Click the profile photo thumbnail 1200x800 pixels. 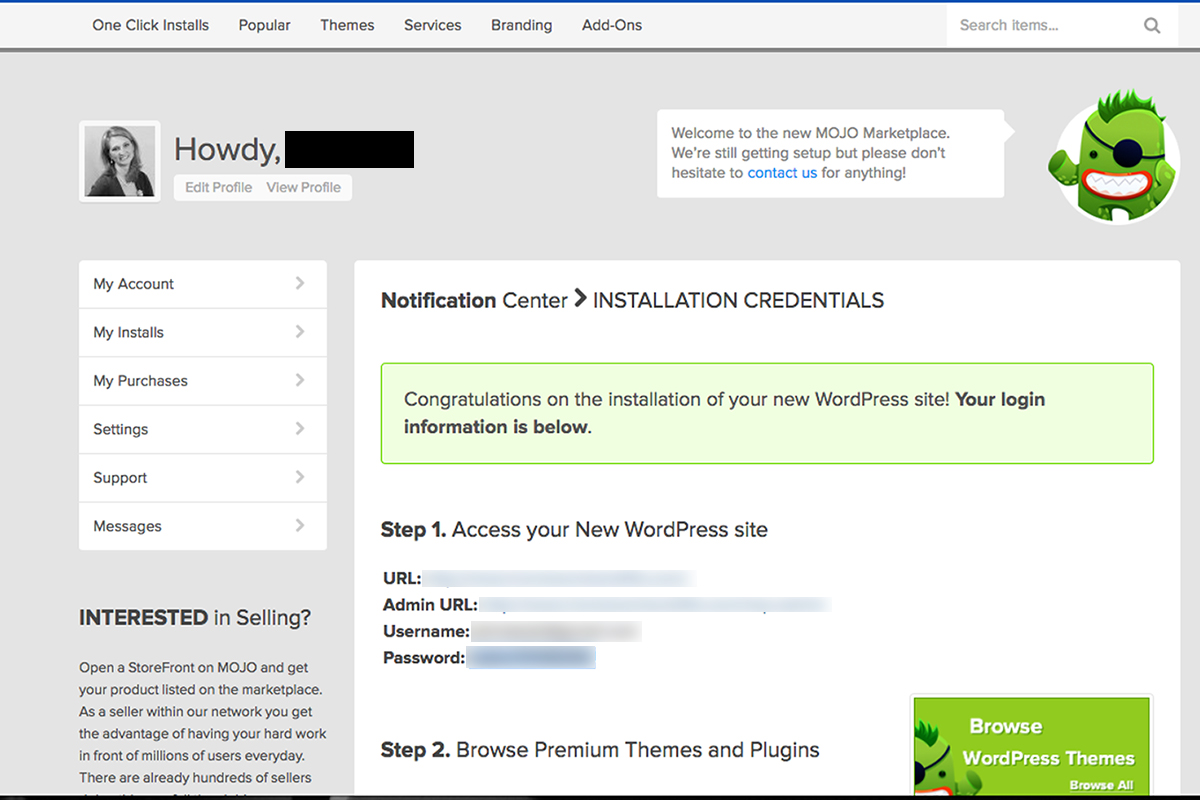(x=120, y=161)
